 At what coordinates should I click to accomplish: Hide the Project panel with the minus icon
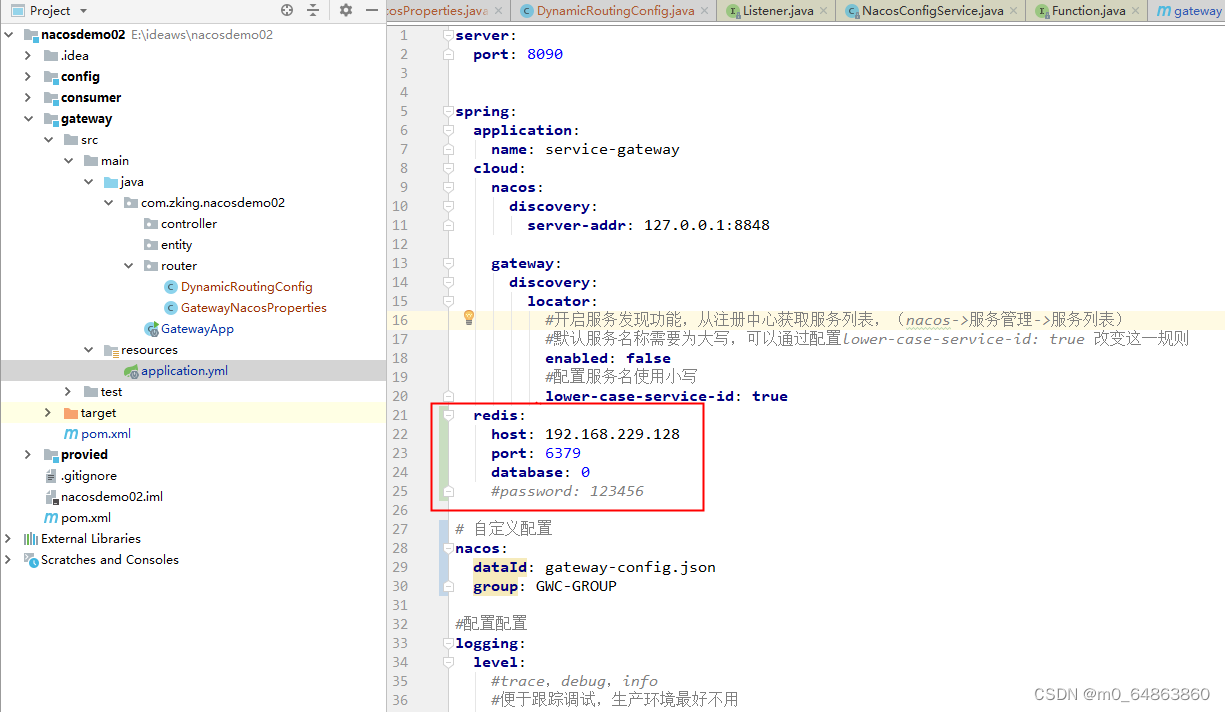tap(372, 10)
